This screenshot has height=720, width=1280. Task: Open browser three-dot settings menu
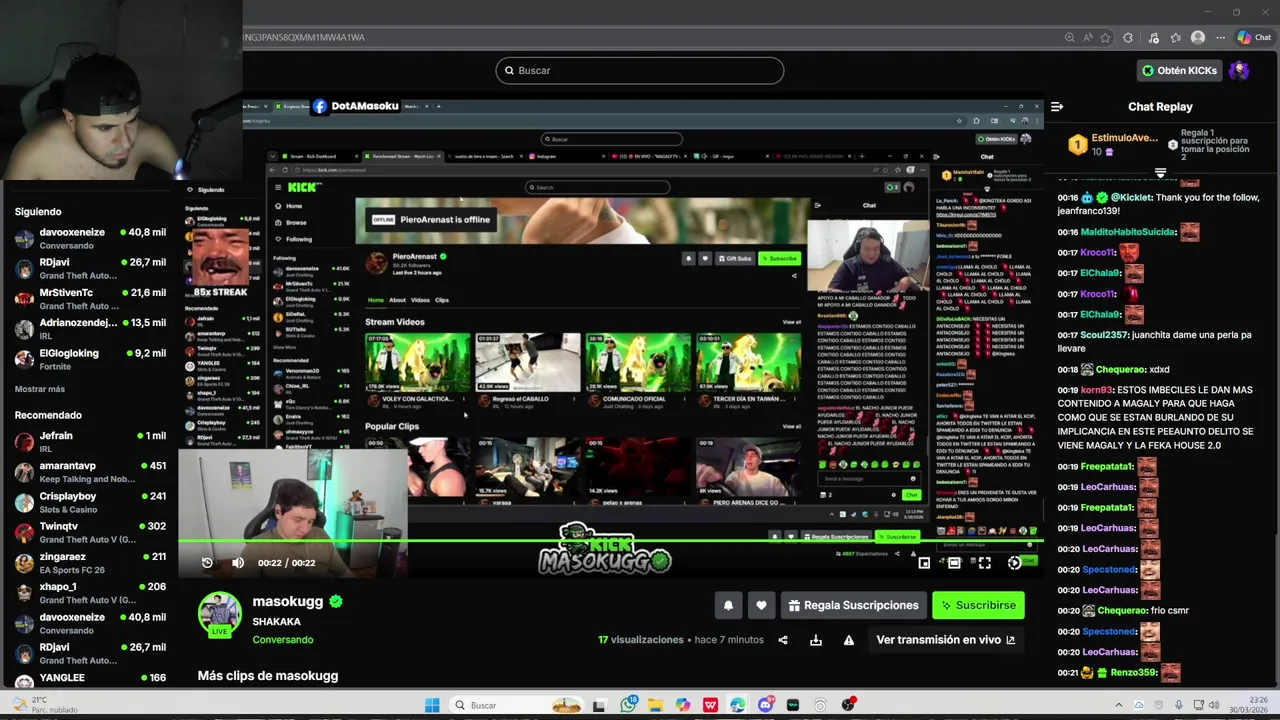(1220, 38)
